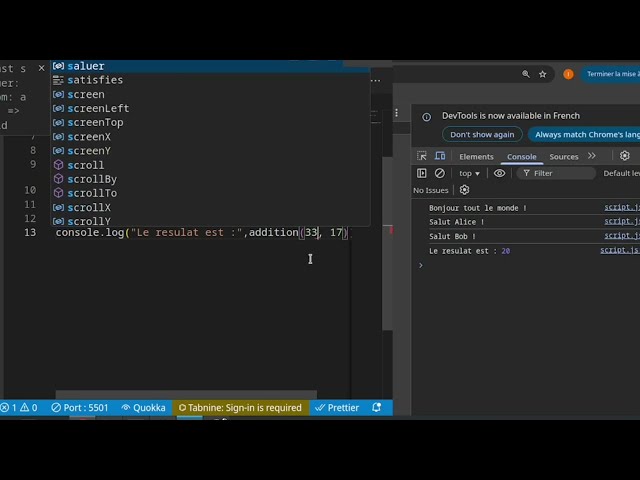640x480 pixels.
Task: Toggle device toolbar icon in DevTools
Action: click(440, 156)
